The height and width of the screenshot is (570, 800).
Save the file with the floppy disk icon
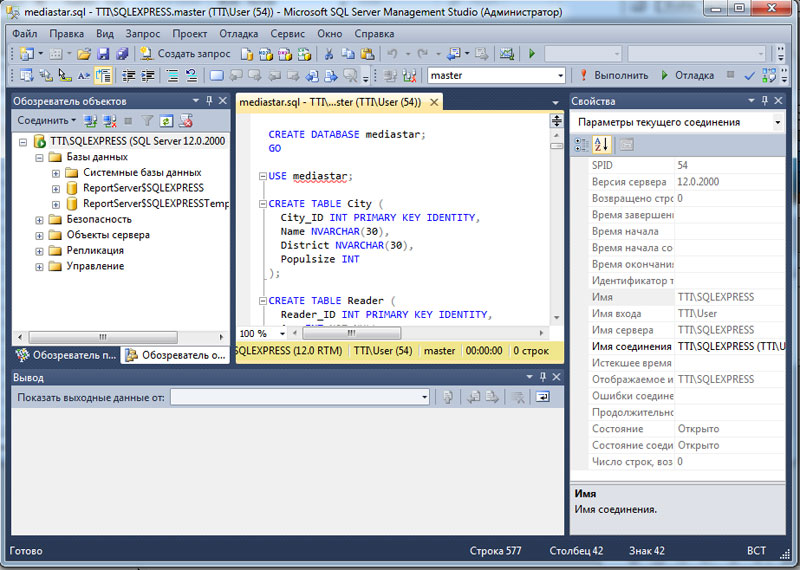click(104, 54)
